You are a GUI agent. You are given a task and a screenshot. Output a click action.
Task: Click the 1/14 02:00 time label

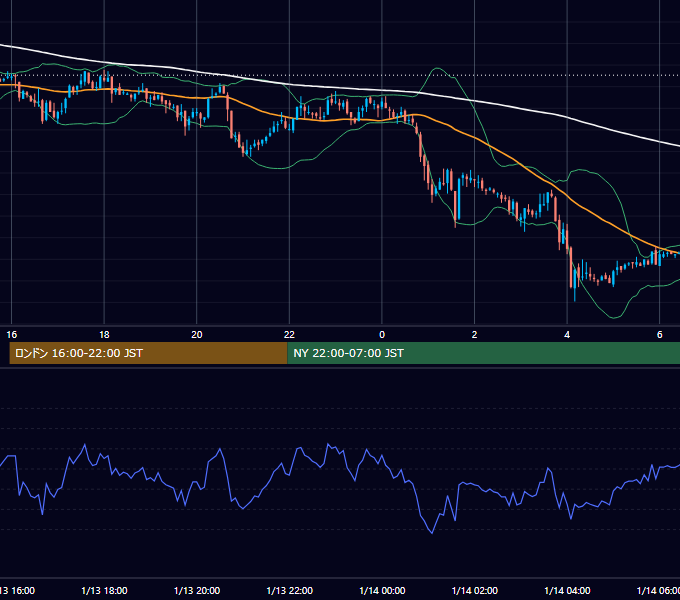[474, 590]
